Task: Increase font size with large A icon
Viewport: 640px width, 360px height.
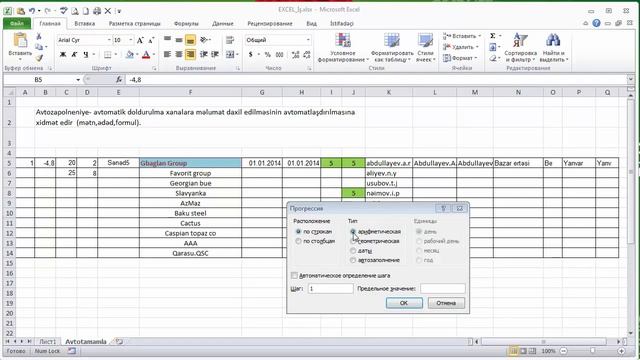Action: pos(140,40)
